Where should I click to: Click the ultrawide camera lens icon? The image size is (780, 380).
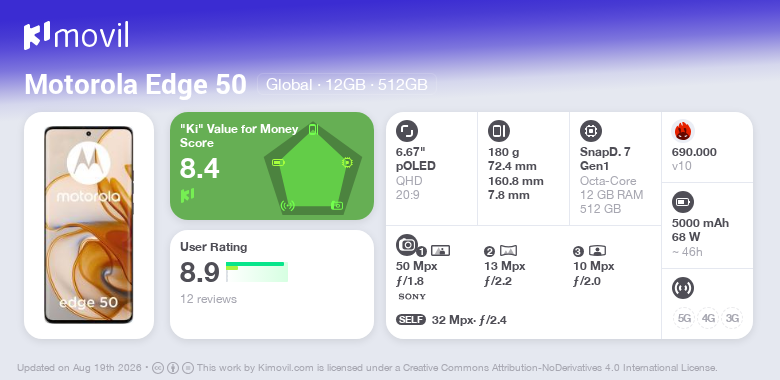click(x=508, y=251)
